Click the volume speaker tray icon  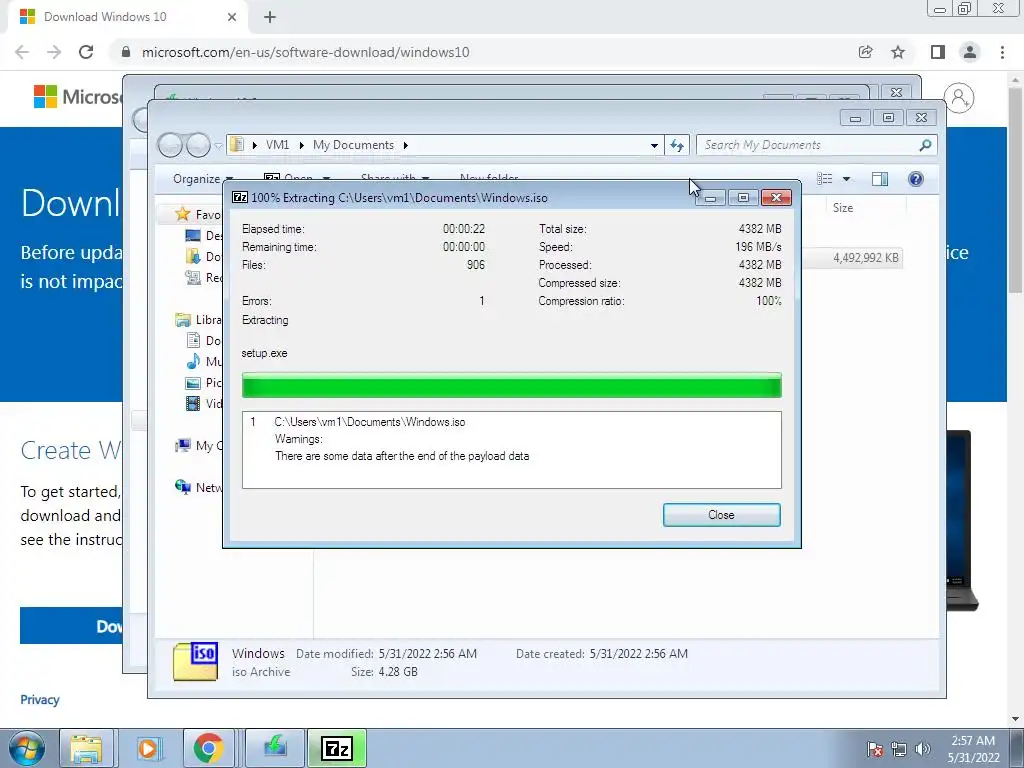coord(922,748)
